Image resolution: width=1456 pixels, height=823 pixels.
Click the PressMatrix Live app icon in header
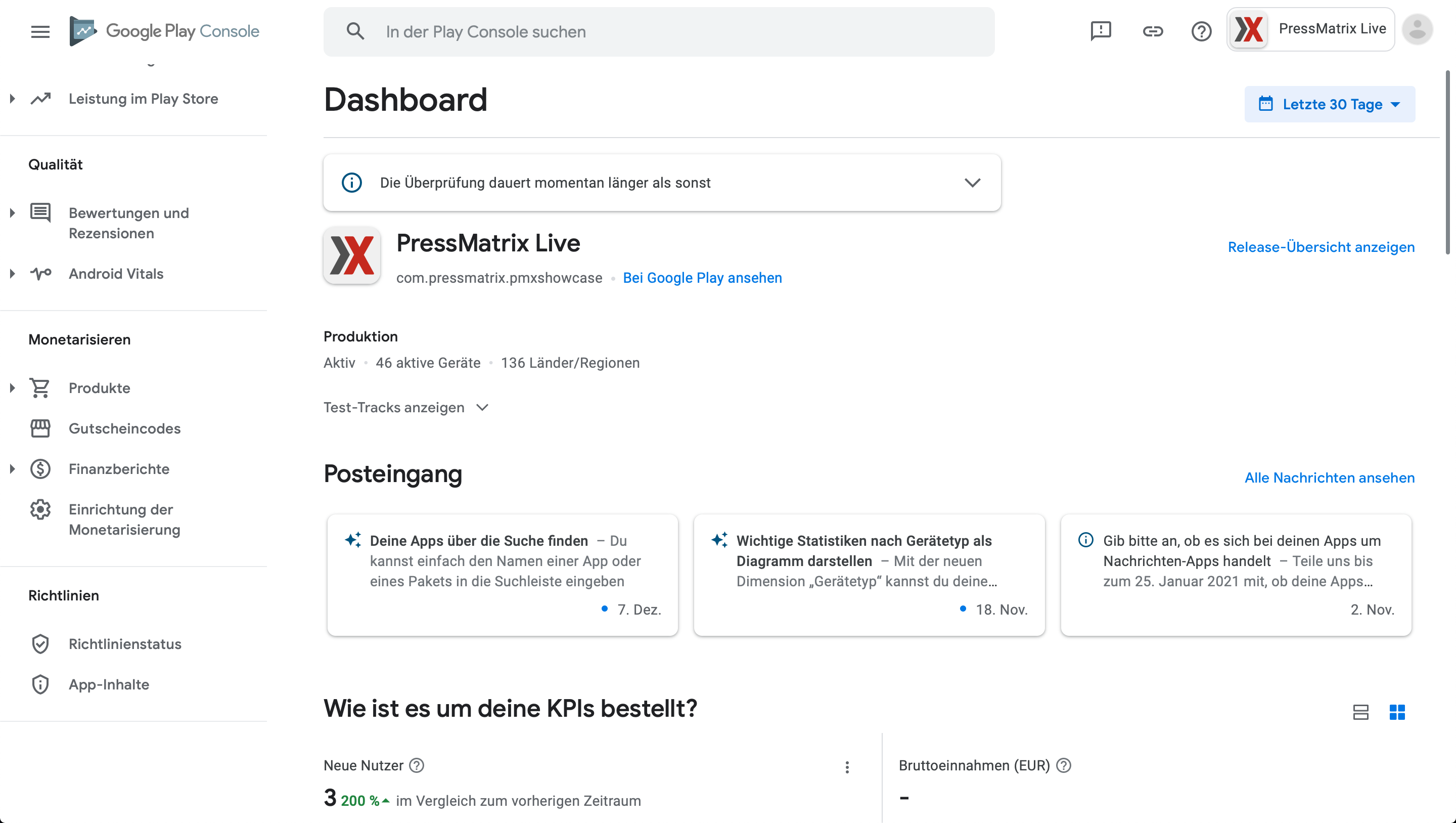[x=1249, y=29]
